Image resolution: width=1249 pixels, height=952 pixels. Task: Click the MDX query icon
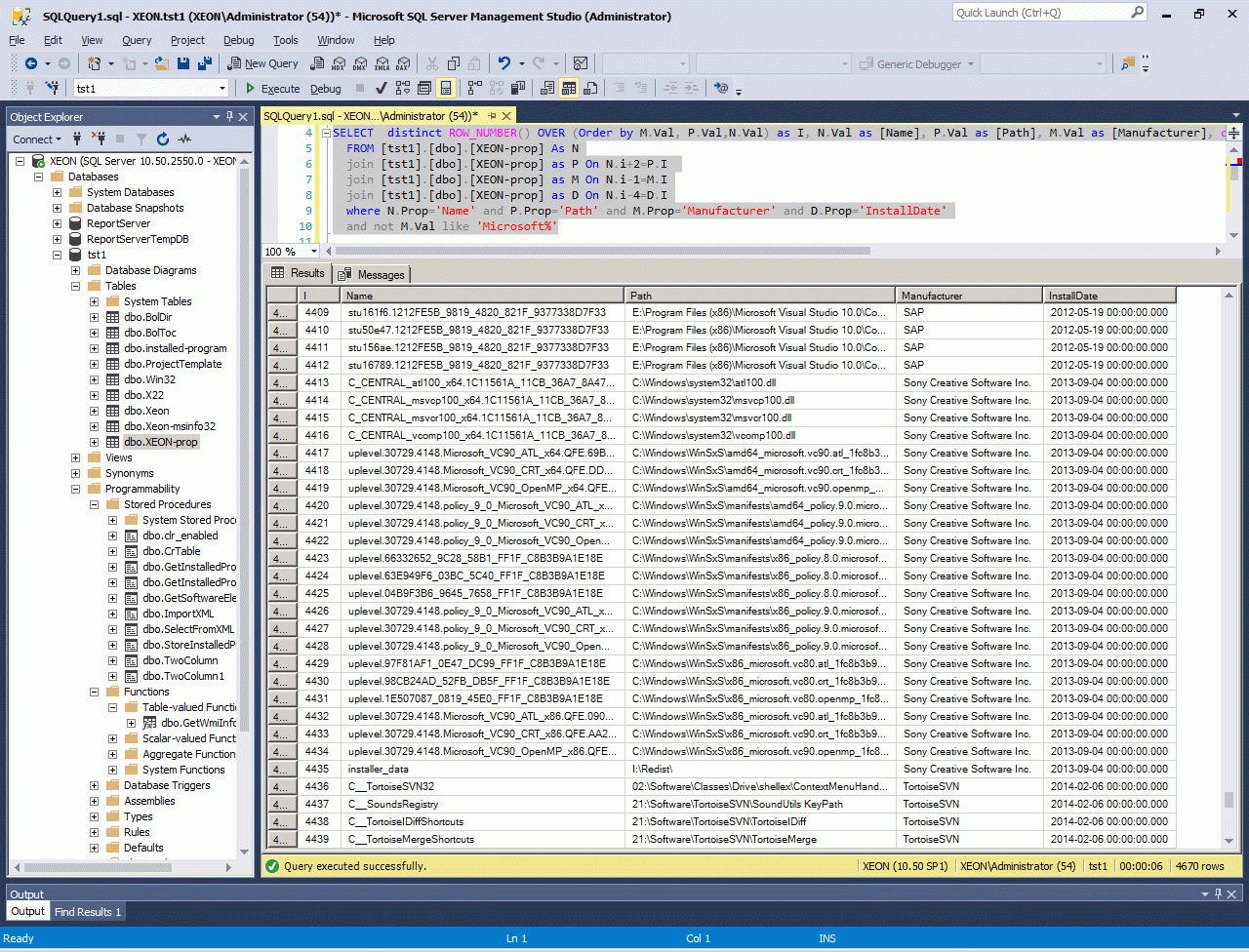338,63
